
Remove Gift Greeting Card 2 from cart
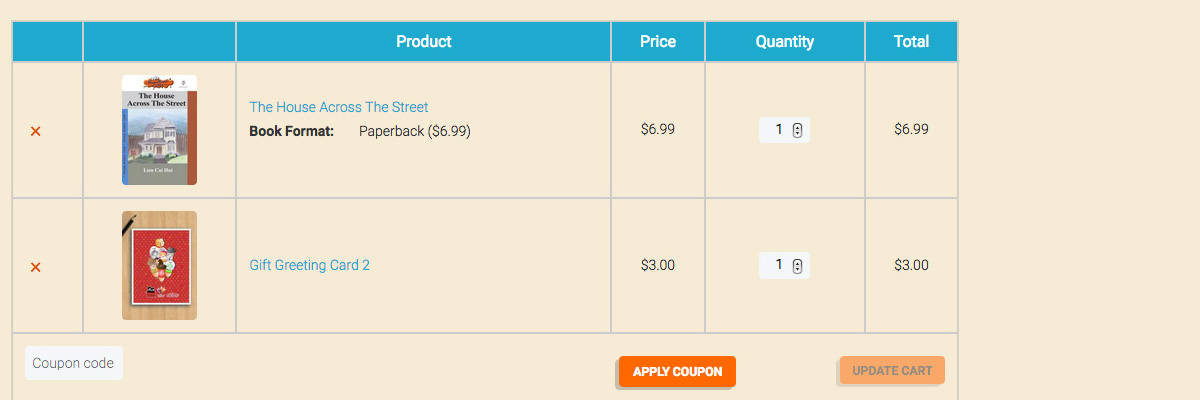pos(35,267)
